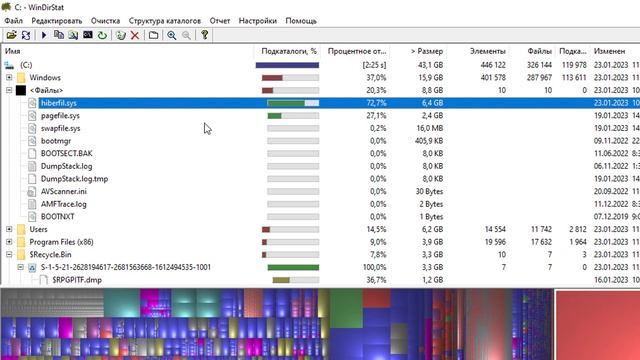Copy path using the toolbar icon
The image size is (640, 360).
click(x=59, y=35)
